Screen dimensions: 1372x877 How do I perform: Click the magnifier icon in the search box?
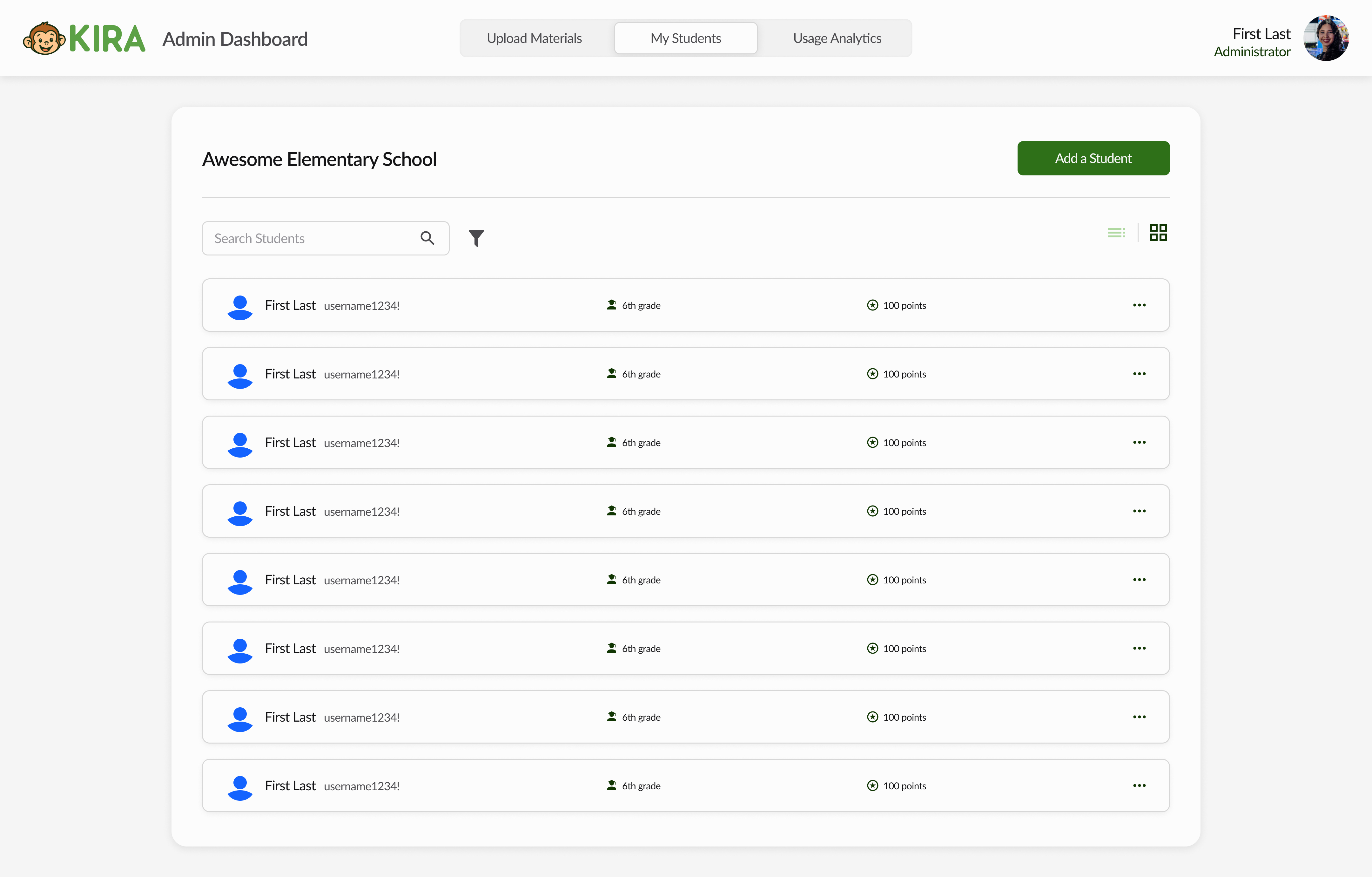tap(427, 238)
